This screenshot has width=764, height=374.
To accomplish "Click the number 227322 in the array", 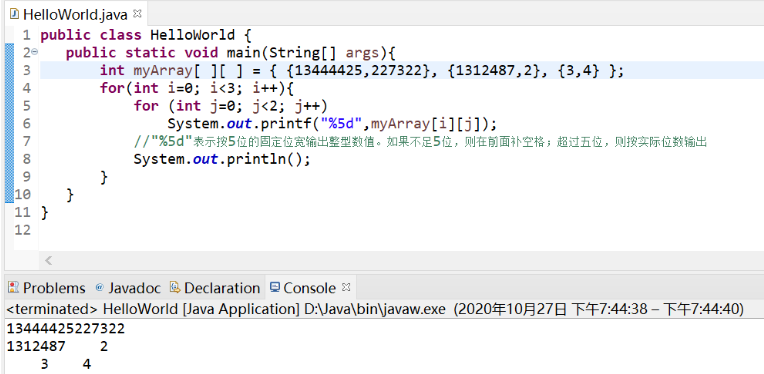I will coord(396,71).
